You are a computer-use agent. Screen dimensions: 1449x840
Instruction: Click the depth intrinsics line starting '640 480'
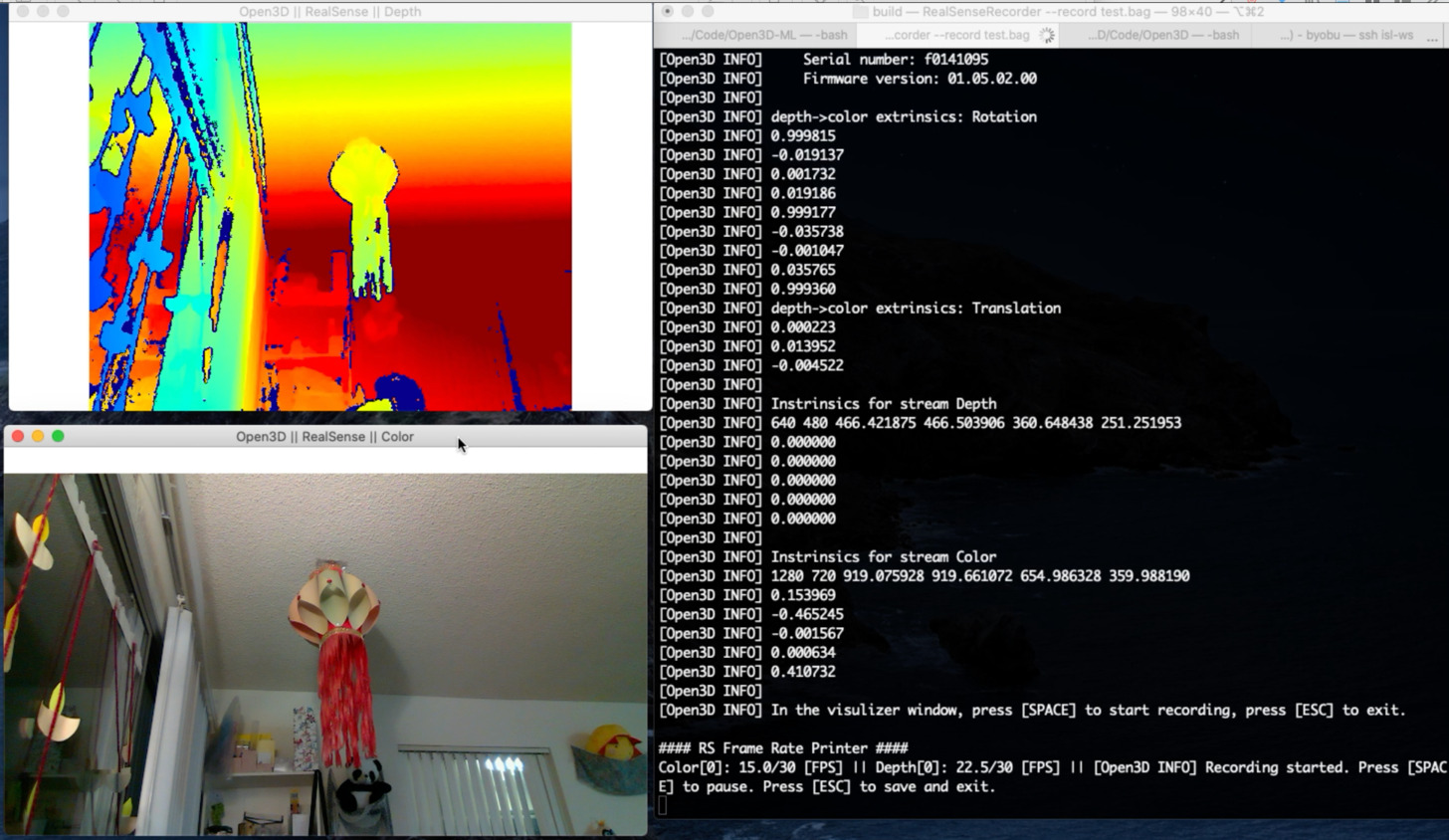[976, 423]
